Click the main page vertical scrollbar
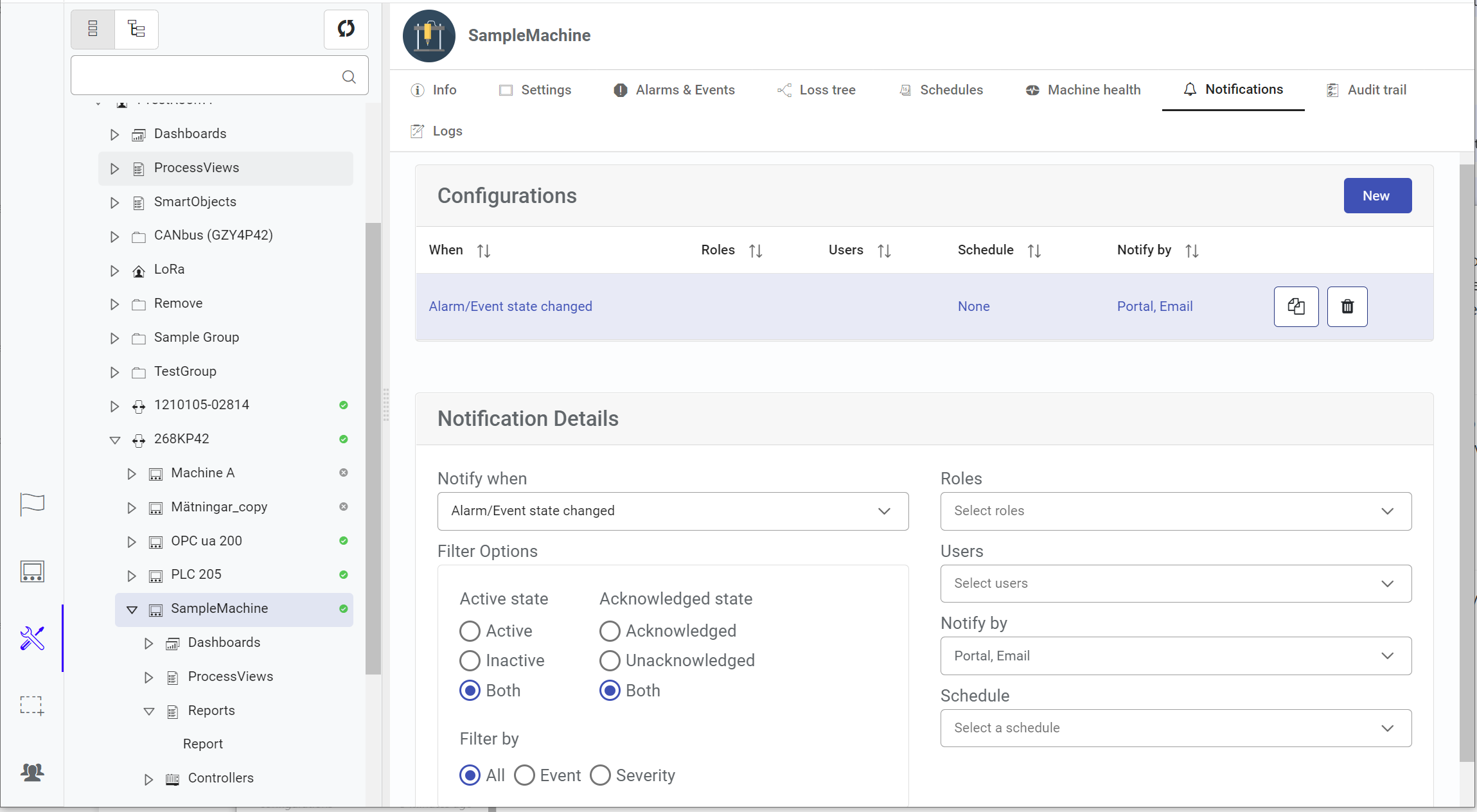The image size is (1477, 812). tap(1467, 463)
